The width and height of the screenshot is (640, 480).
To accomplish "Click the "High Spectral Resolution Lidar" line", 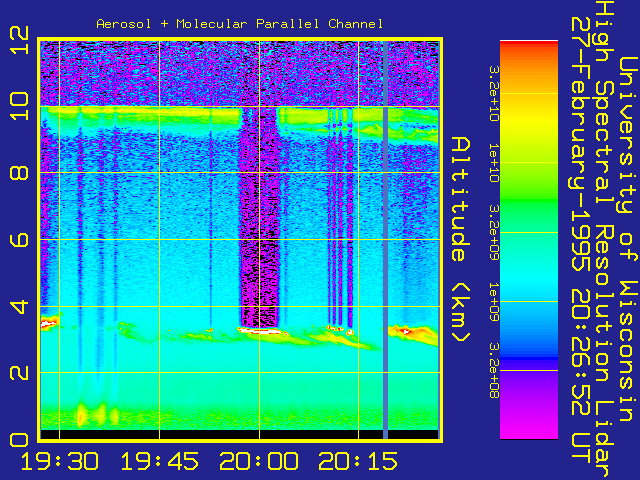I will click(604, 239).
